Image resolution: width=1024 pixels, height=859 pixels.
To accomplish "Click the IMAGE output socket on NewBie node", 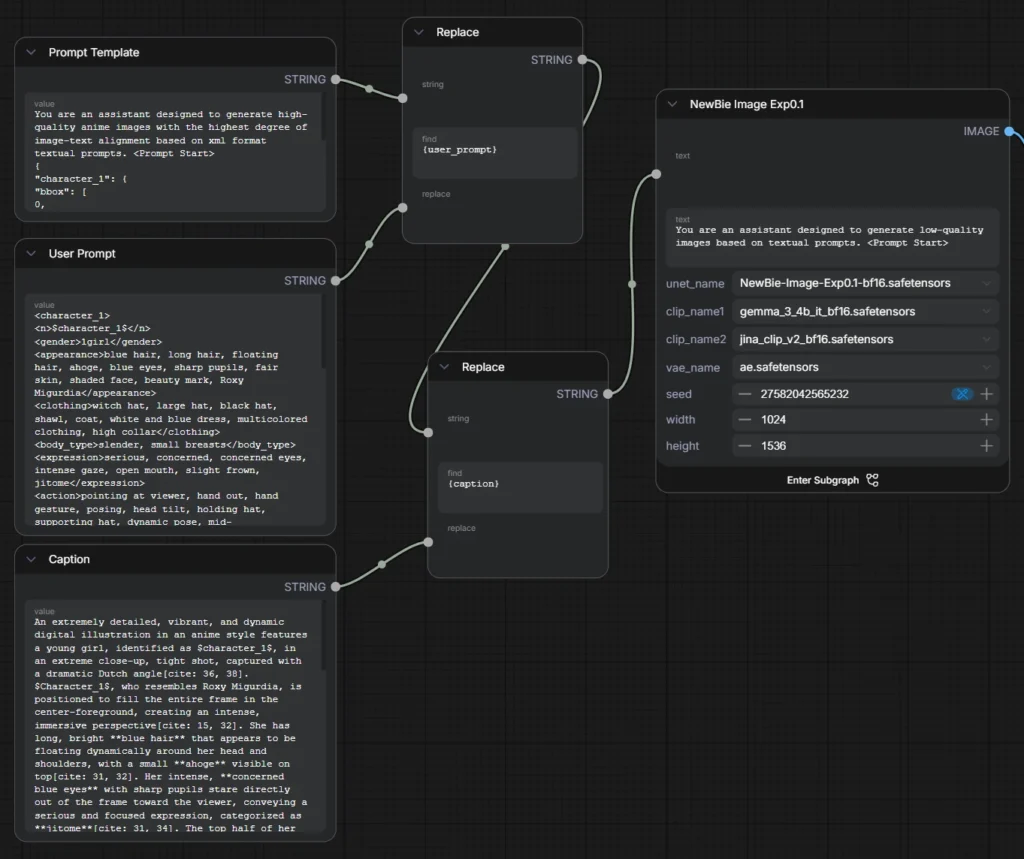I will tap(1009, 131).
